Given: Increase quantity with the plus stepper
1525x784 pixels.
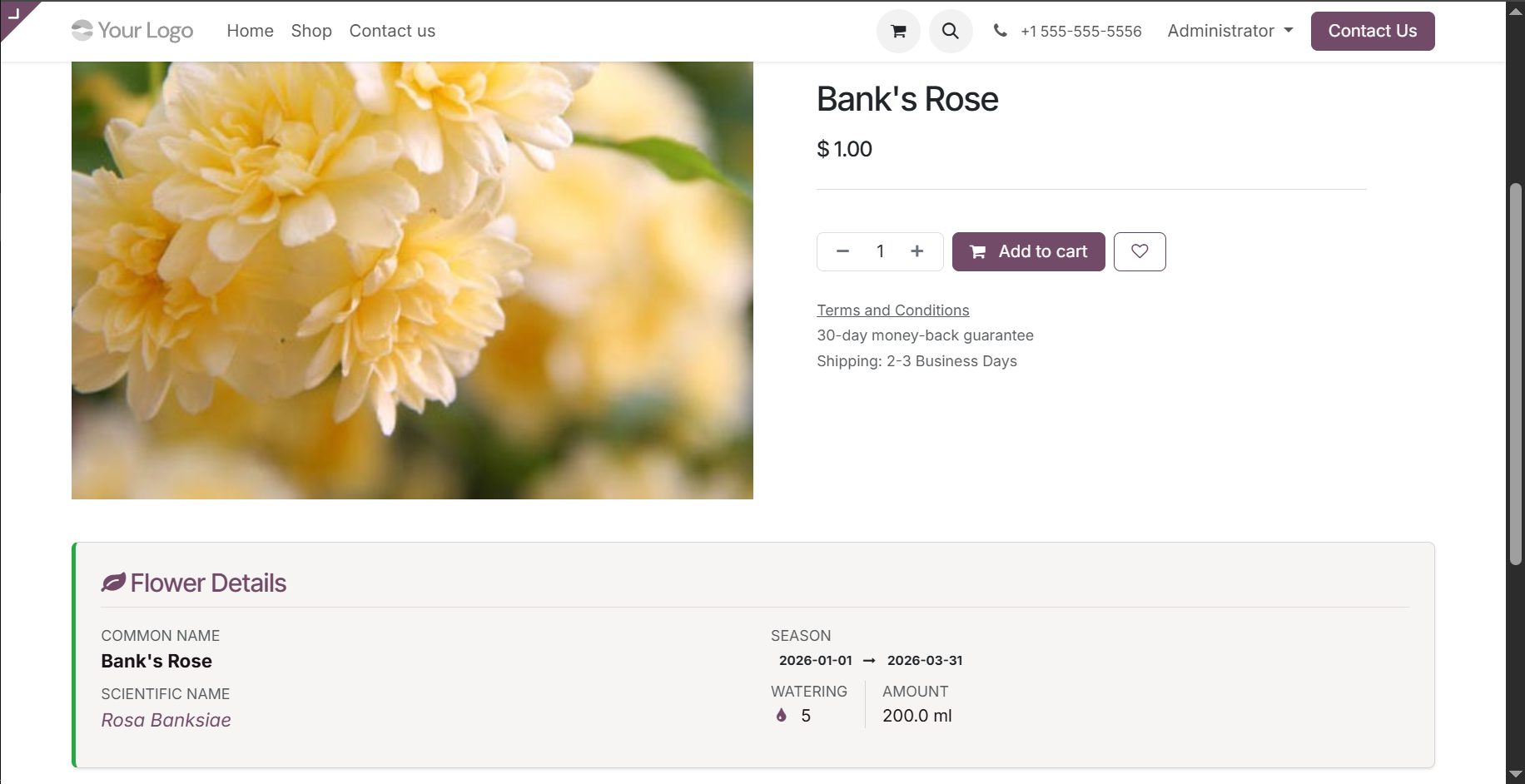Looking at the screenshot, I should point(916,251).
